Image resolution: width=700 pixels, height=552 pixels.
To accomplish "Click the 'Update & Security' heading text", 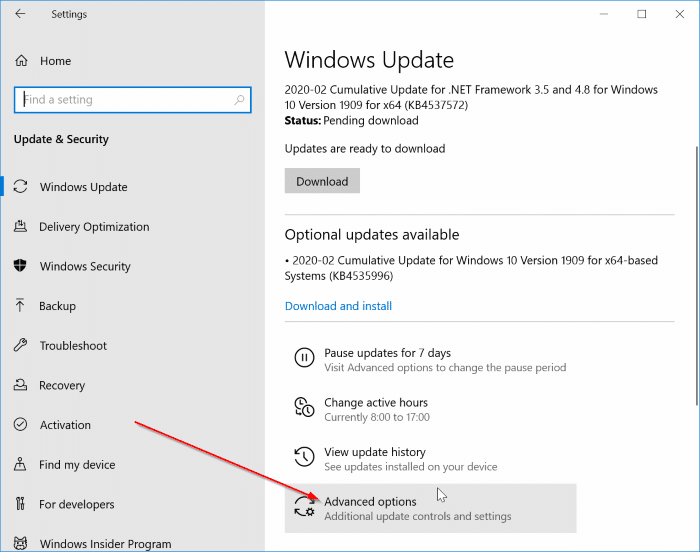I will click(x=61, y=139).
